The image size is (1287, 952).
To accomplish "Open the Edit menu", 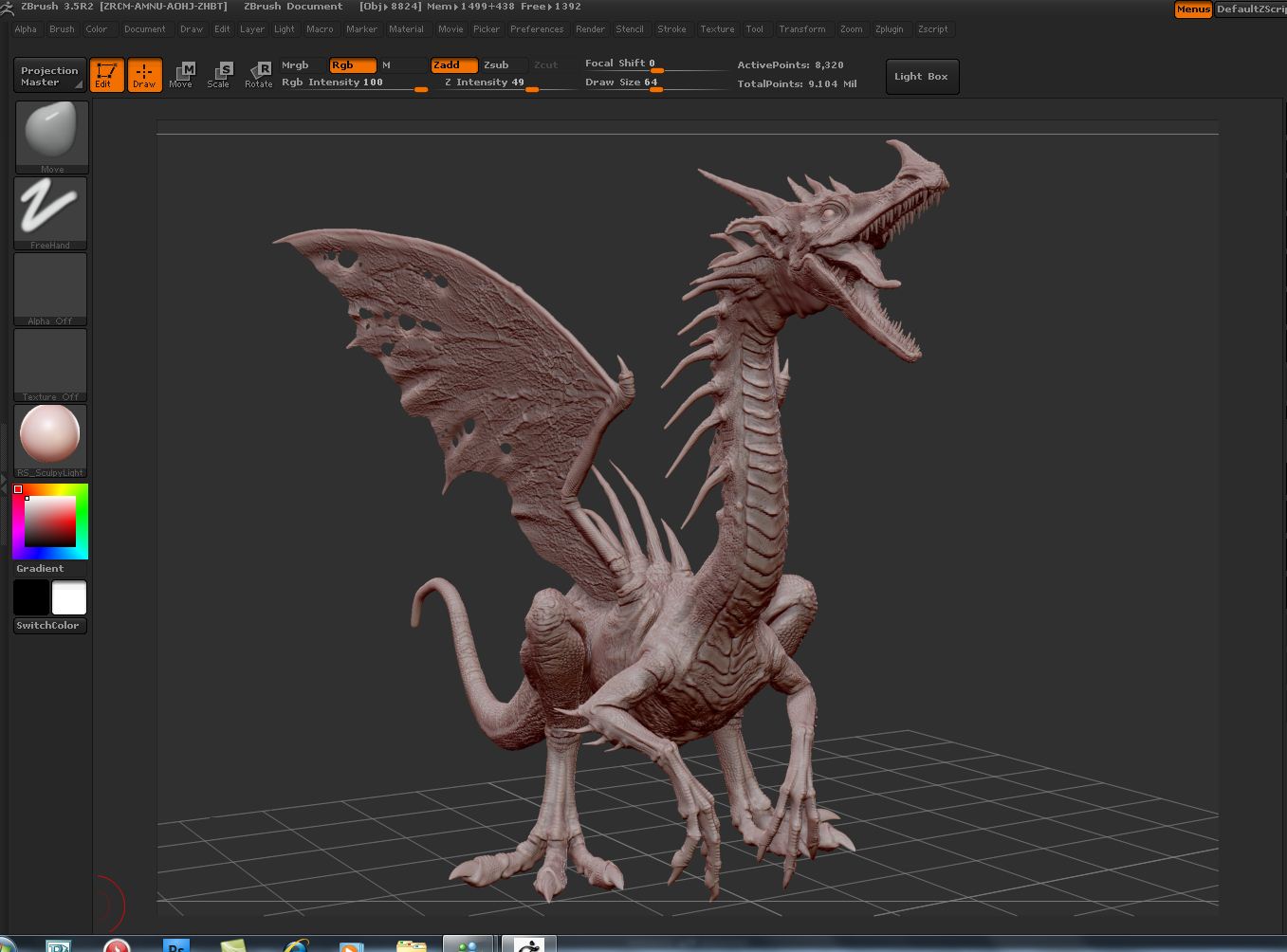I will (x=222, y=29).
